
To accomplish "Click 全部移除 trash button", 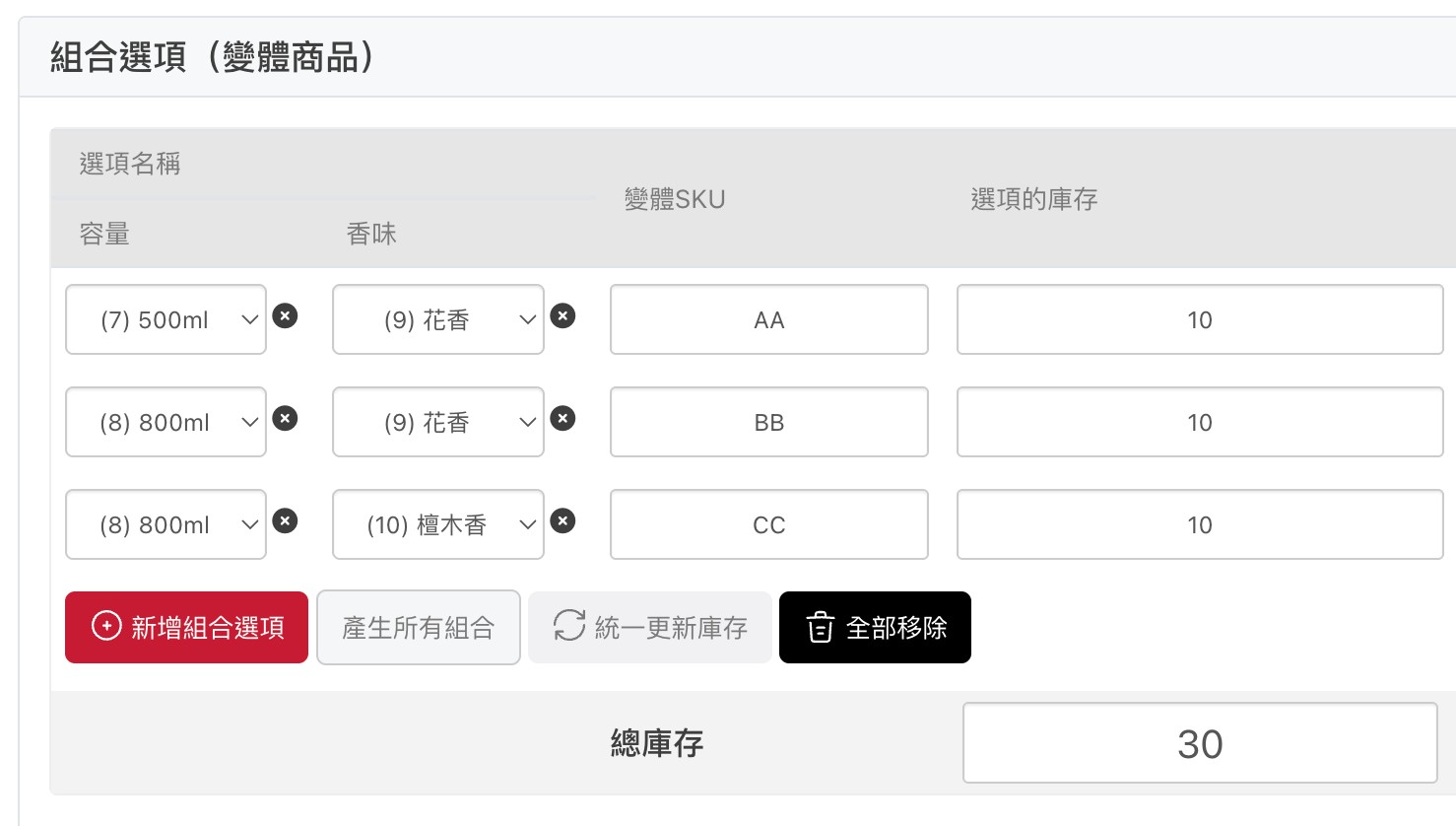I will tap(875, 628).
